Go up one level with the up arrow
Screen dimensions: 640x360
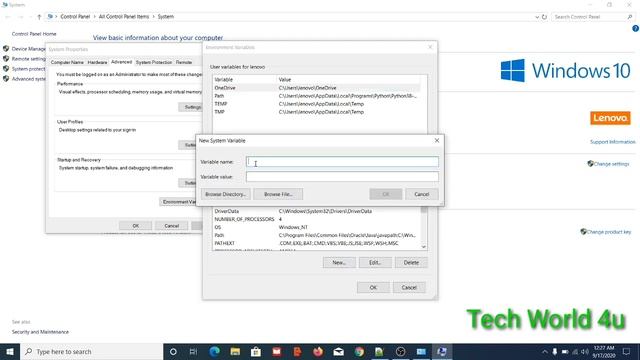point(39,17)
